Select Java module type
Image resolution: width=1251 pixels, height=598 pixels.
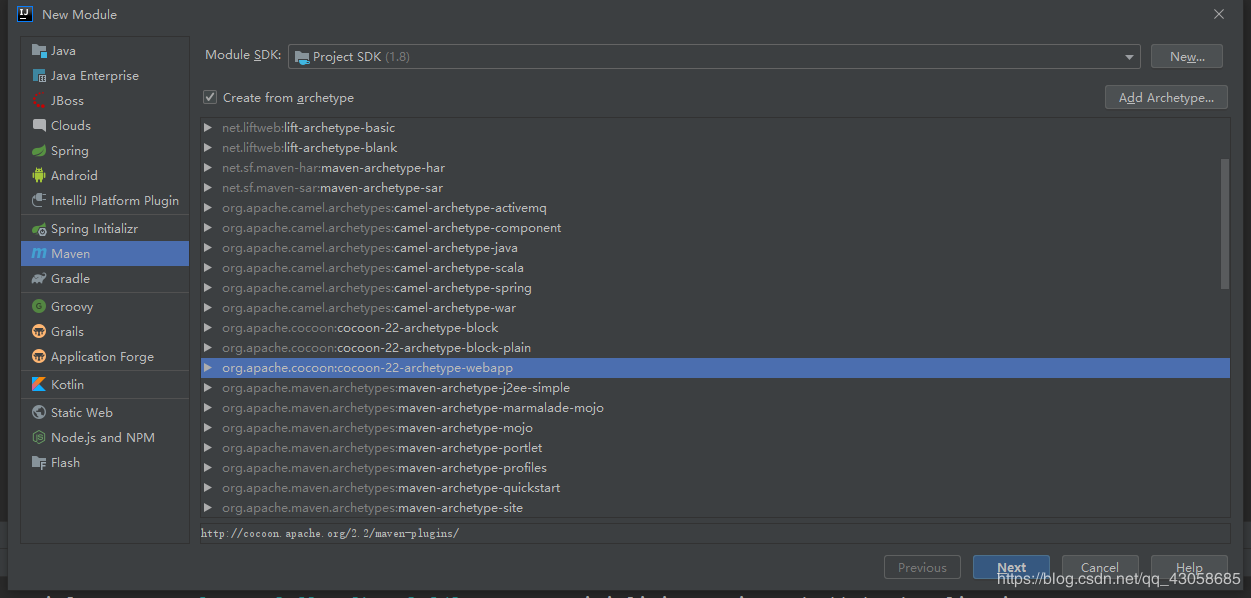tap(105, 51)
